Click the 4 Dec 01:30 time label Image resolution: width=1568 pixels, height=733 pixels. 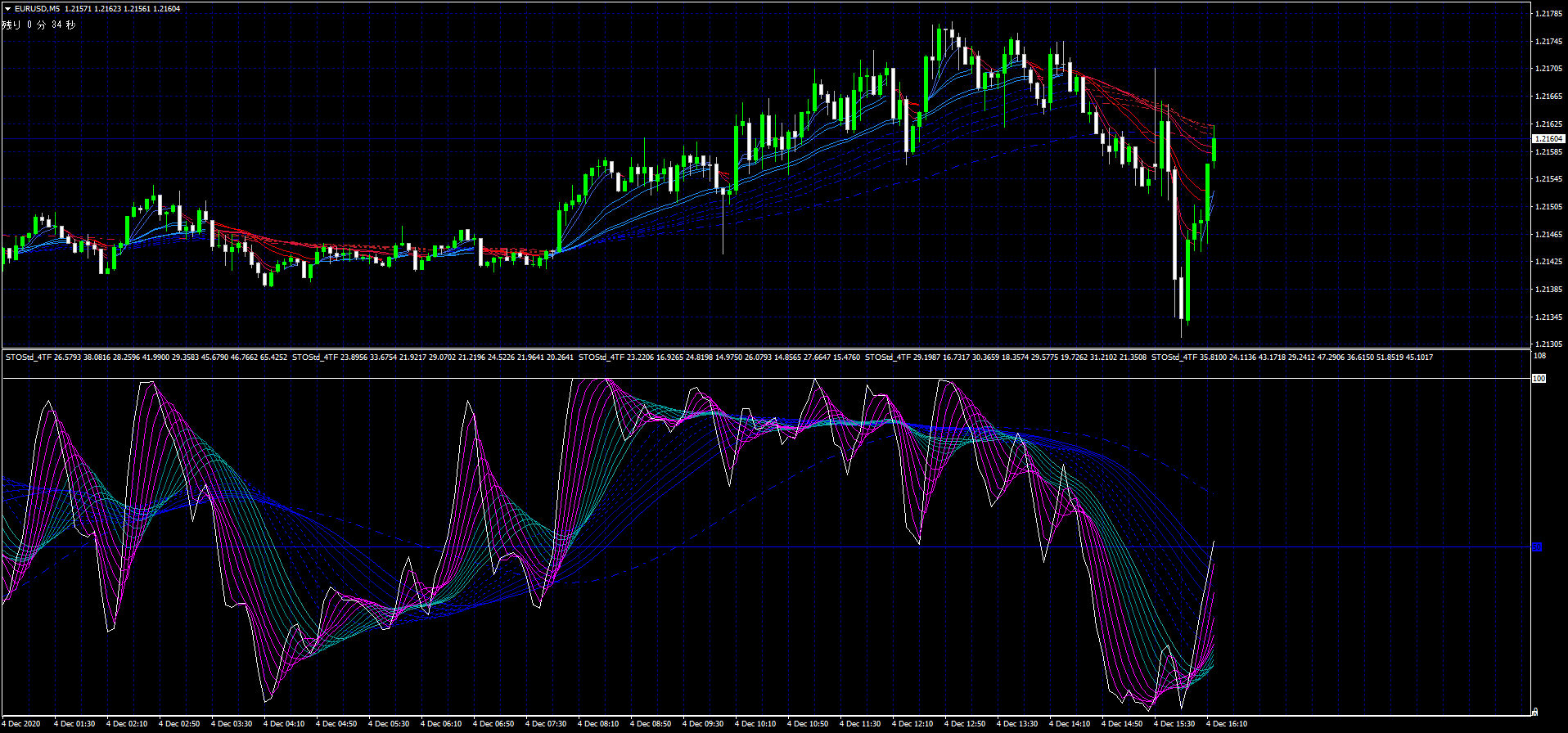pyautogui.click(x=74, y=724)
